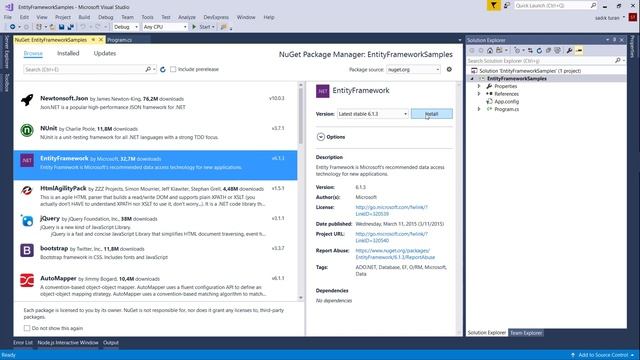Open the Project URL link
The width and height of the screenshot is (640, 360).
(391, 237)
